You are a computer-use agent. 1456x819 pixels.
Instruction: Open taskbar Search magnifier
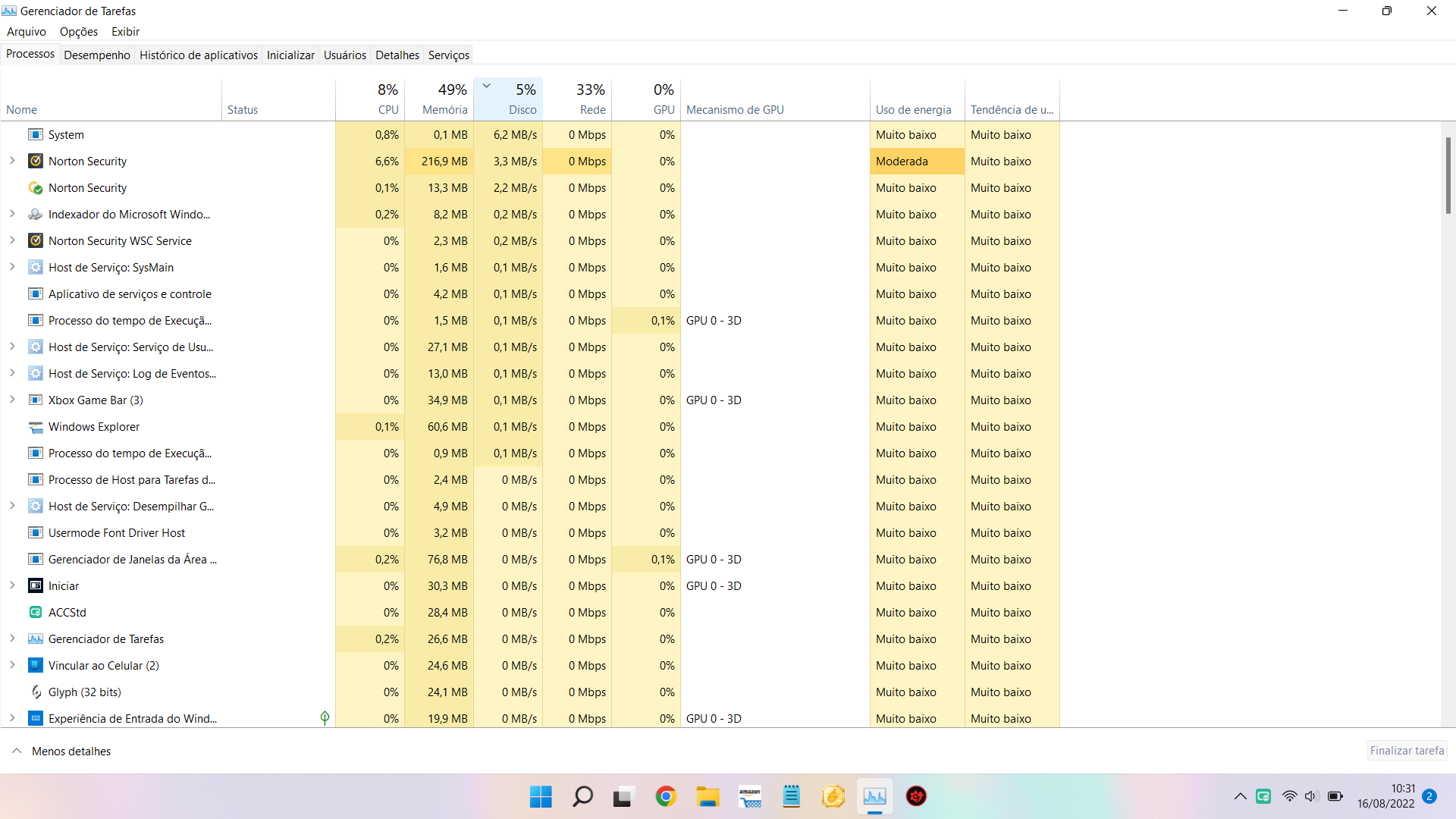[582, 796]
